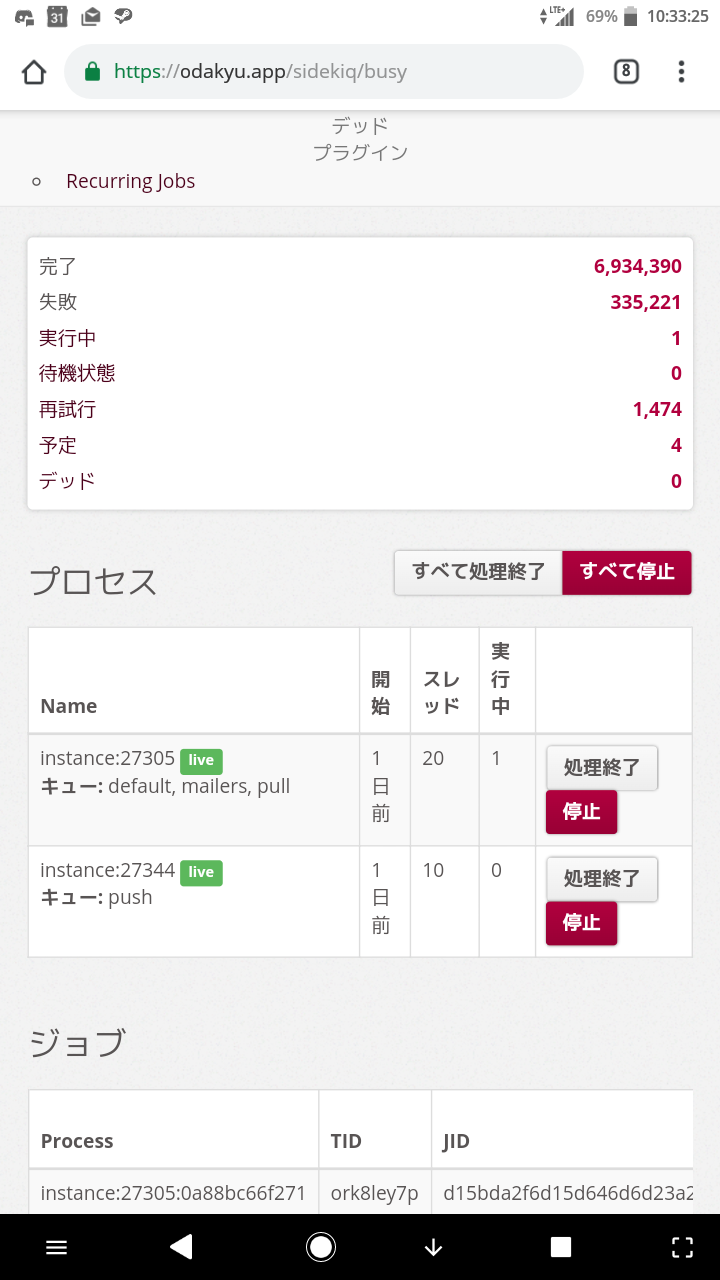Open the 失敗 count 335,221 link
Image resolution: width=720 pixels, height=1280 pixels.
pos(646,302)
